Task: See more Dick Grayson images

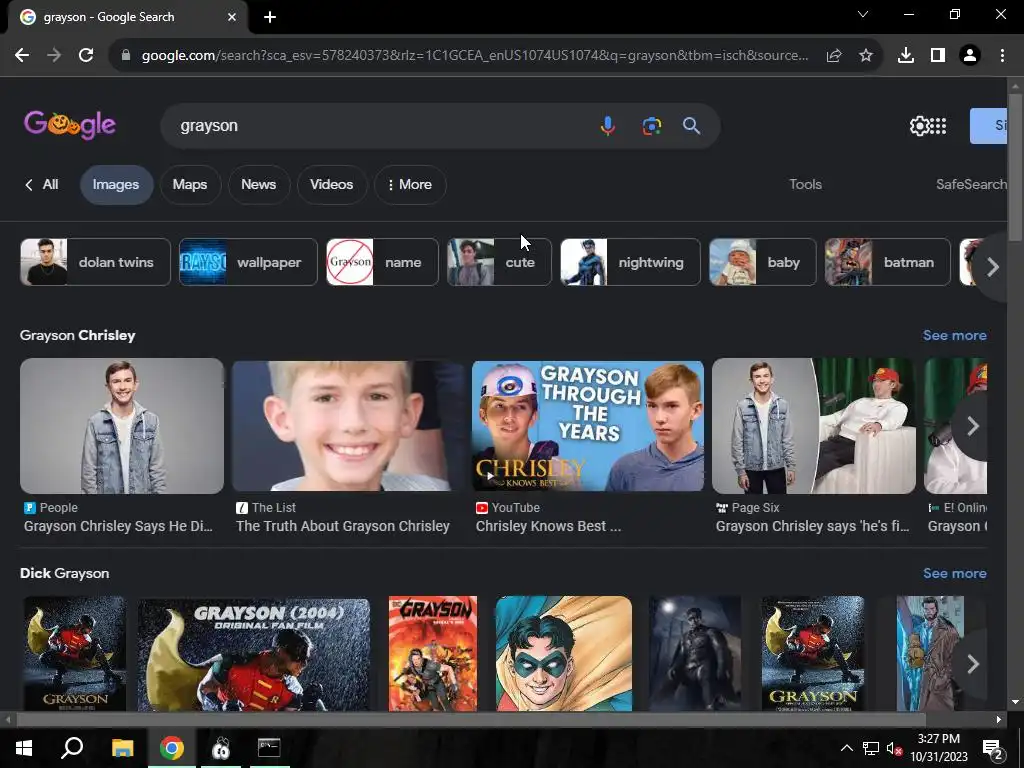Action: pos(954,573)
